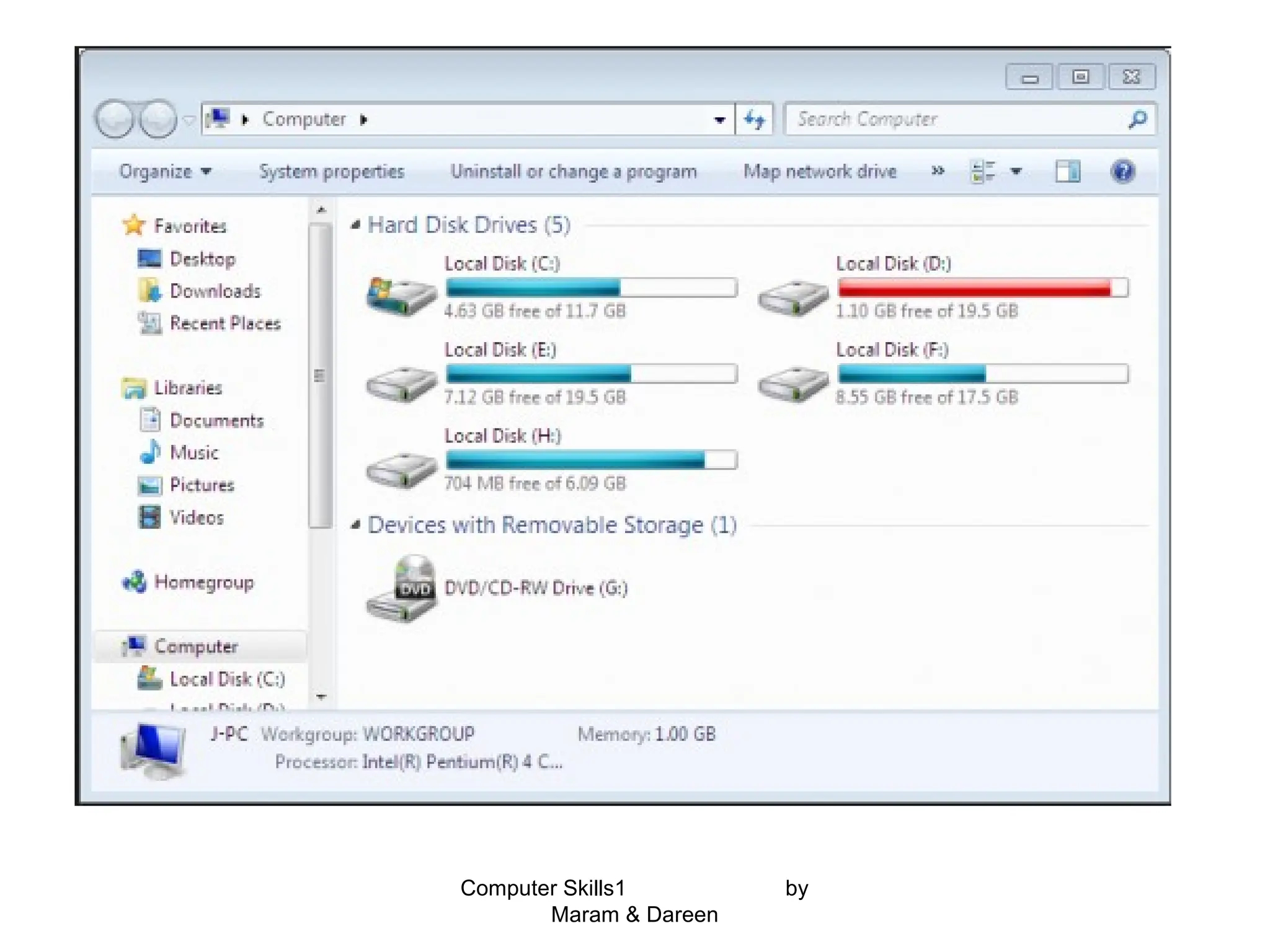Viewport: 1270px width, 952px height.
Task: Select the Local Disk (D:) drive icon
Action: click(793, 297)
